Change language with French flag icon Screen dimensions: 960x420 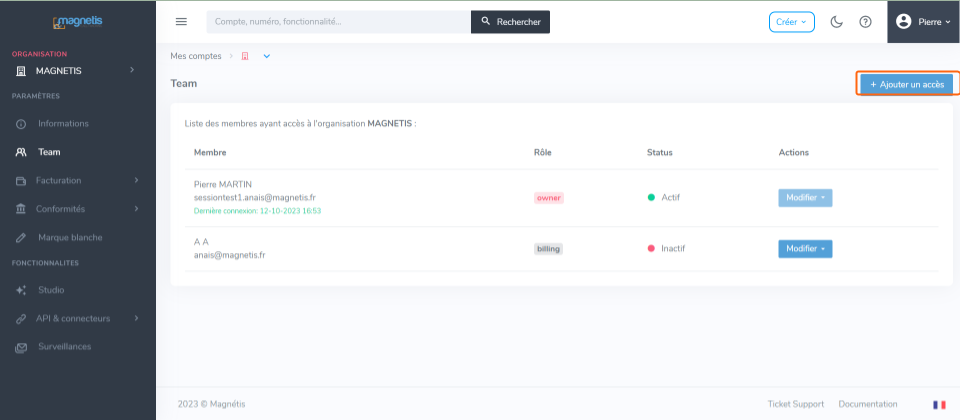click(x=939, y=405)
